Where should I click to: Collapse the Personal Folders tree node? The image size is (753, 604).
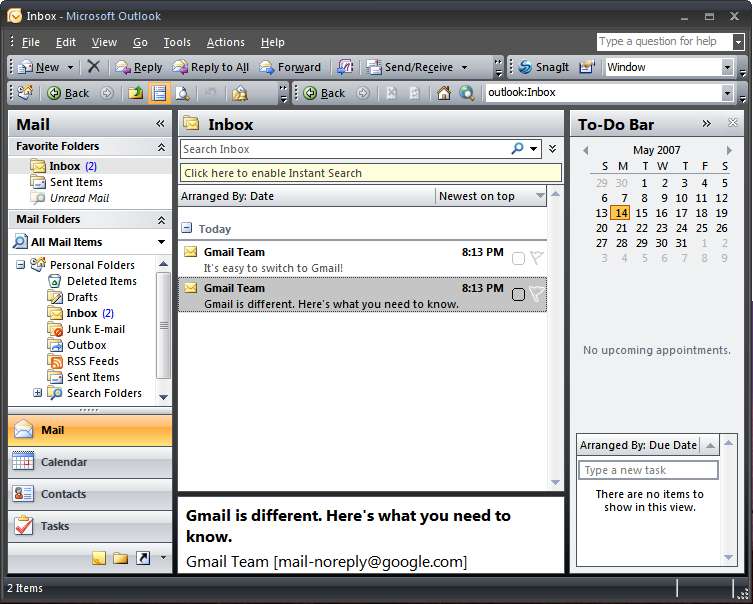20,265
